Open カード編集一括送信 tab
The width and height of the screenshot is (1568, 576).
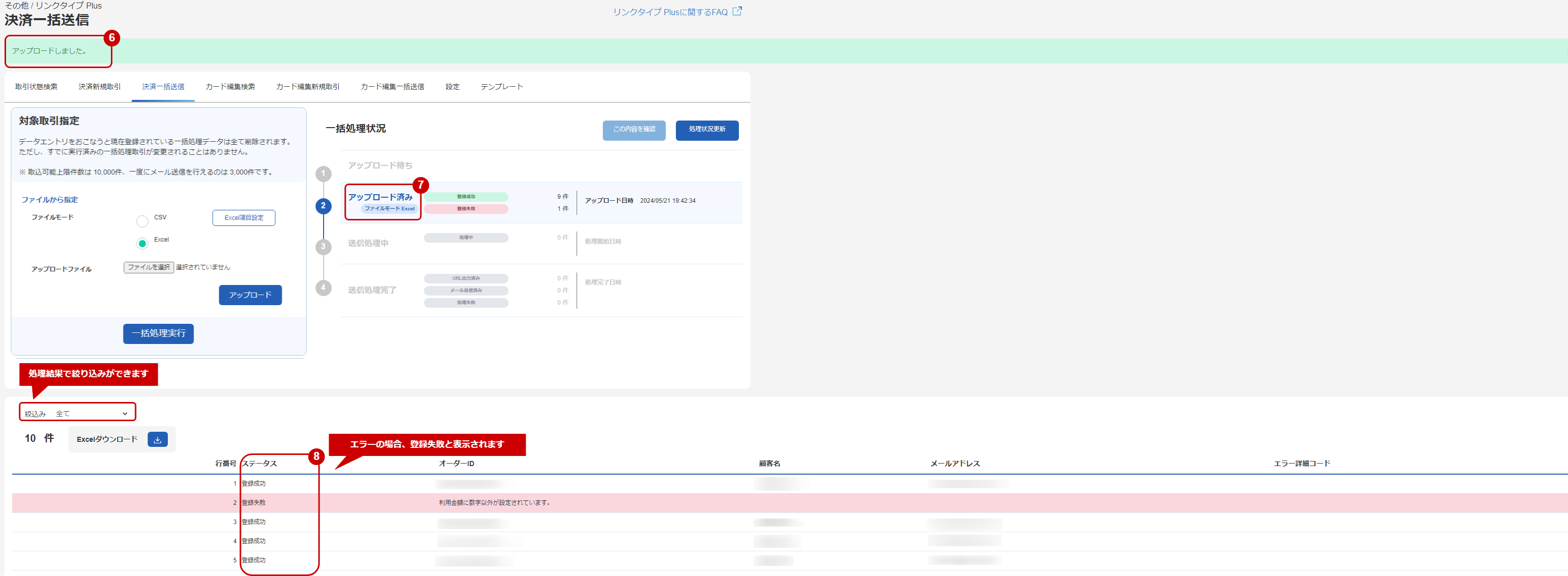393,86
